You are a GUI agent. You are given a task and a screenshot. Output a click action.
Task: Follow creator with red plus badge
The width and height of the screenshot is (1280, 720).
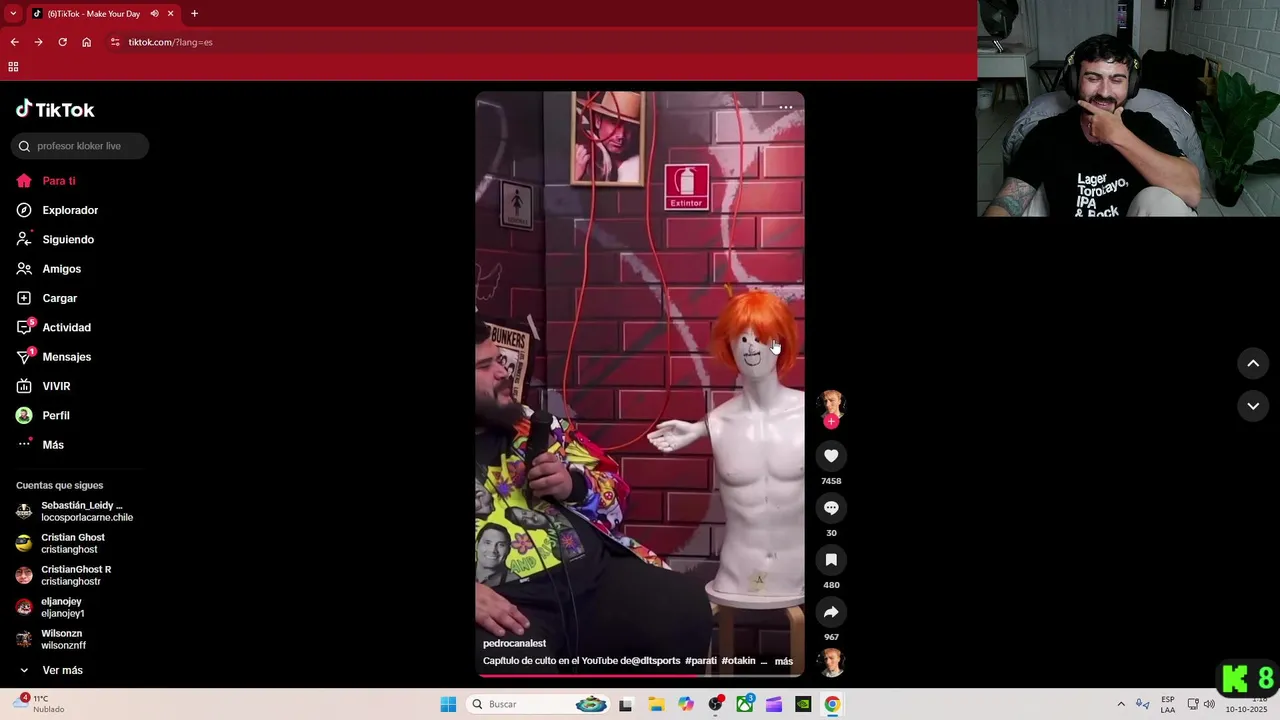click(831, 421)
